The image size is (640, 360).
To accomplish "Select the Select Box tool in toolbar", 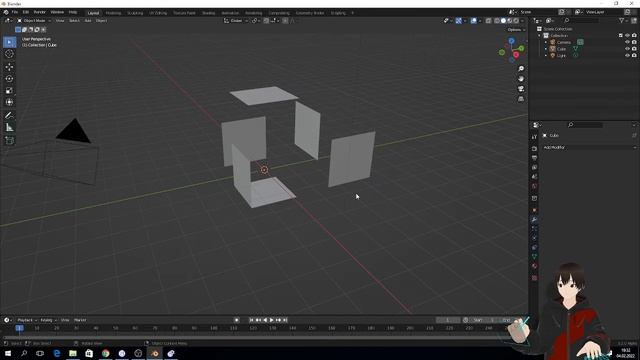I will (x=9, y=42).
